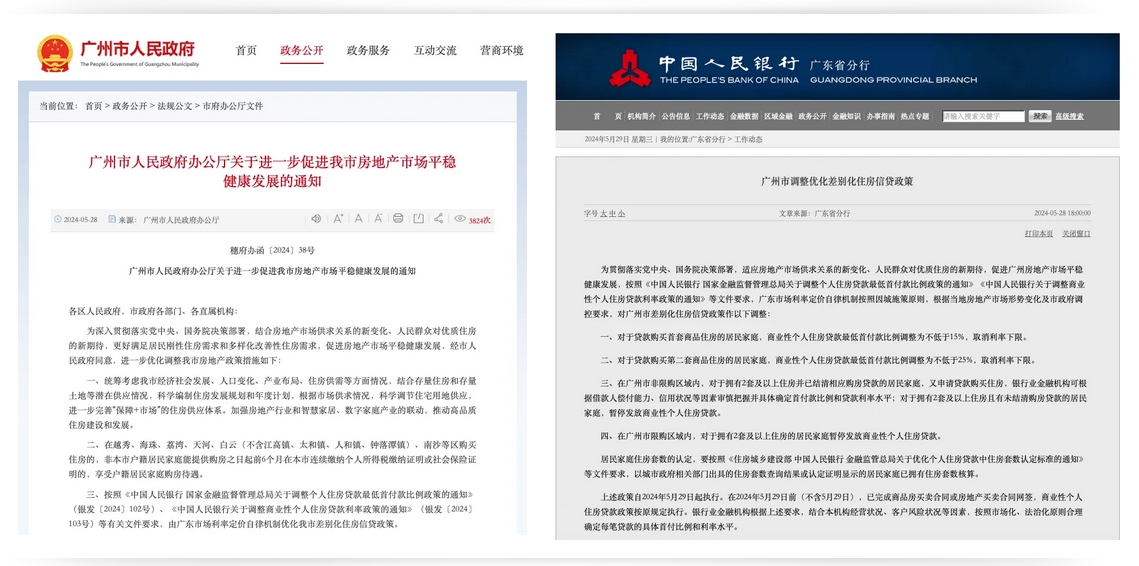The height and width of the screenshot is (566, 1139).
Task: Set font size to 小 on PBOC article
Action: pyautogui.click(x=622, y=214)
